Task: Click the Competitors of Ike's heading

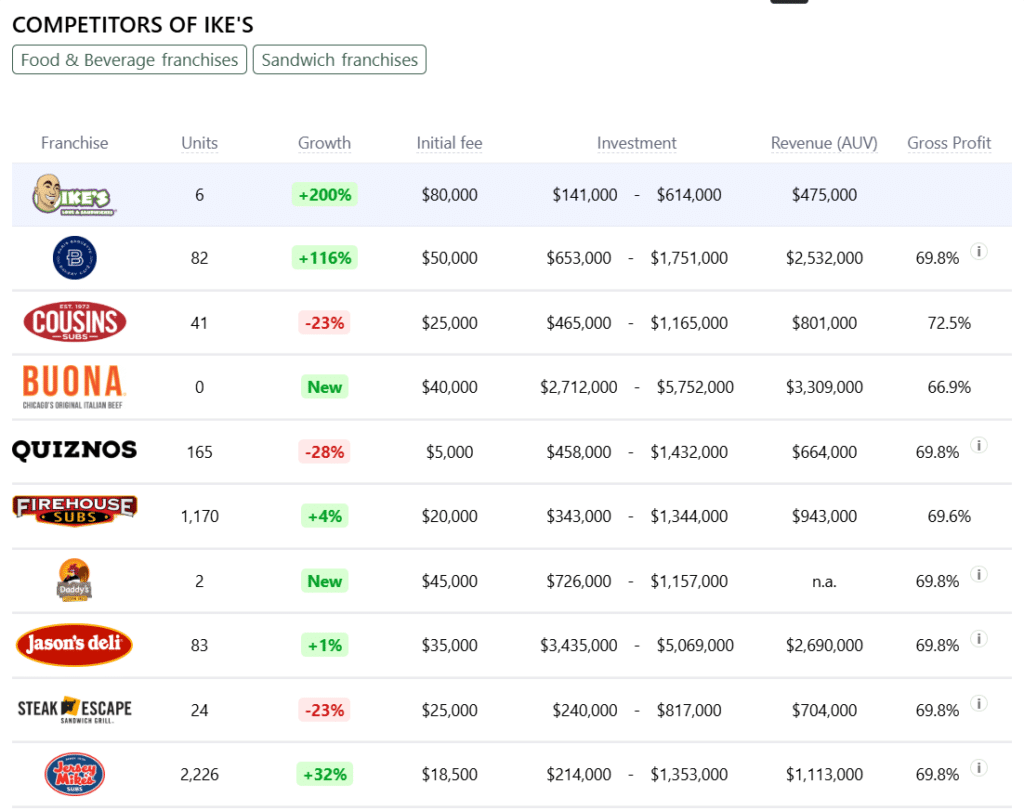Action: [x=133, y=25]
